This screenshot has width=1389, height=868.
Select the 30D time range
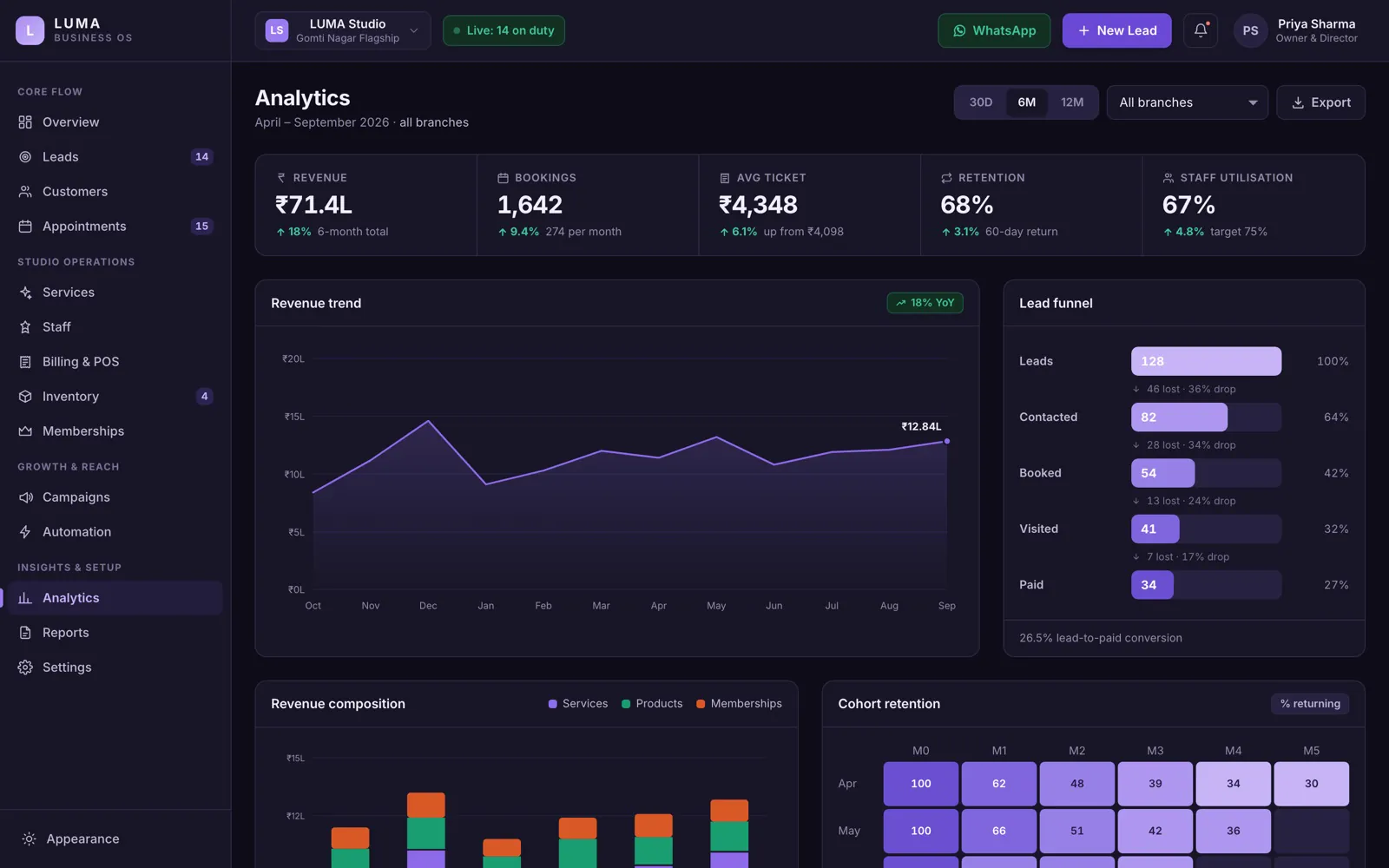(x=981, y=102)
